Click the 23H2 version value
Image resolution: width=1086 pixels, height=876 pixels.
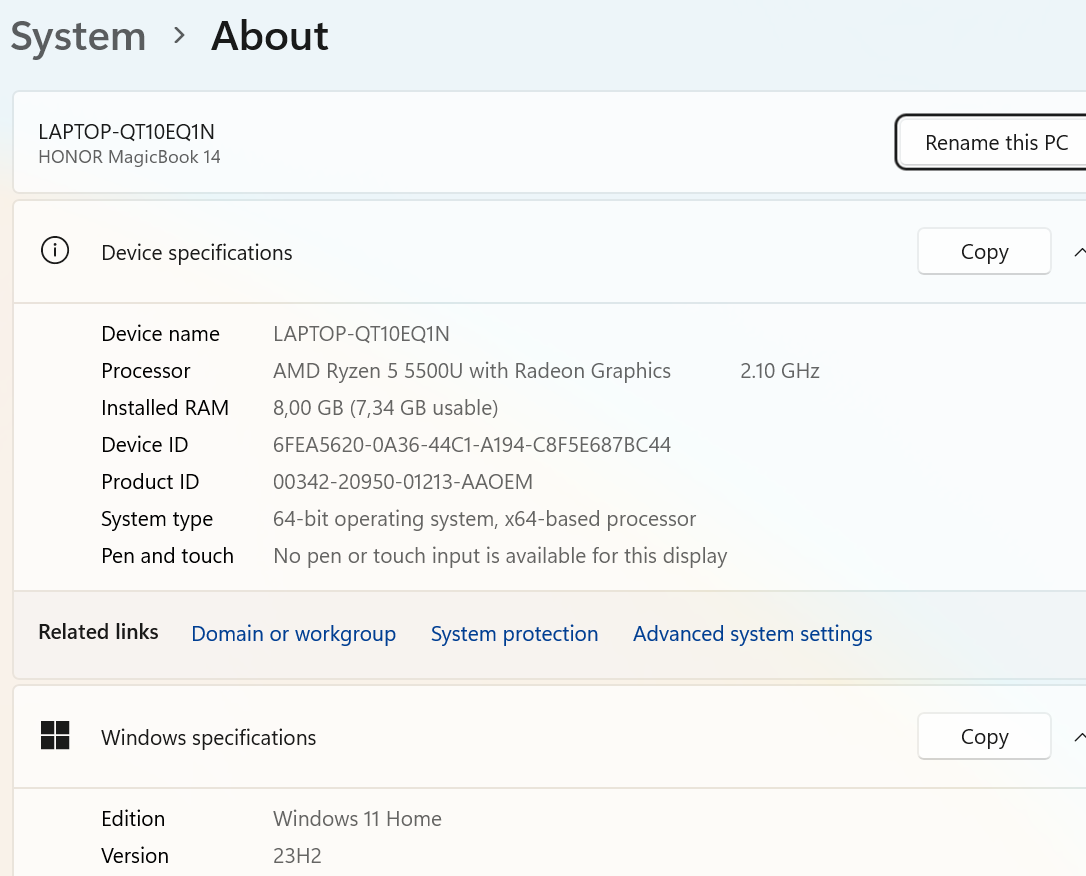point(297,856)
